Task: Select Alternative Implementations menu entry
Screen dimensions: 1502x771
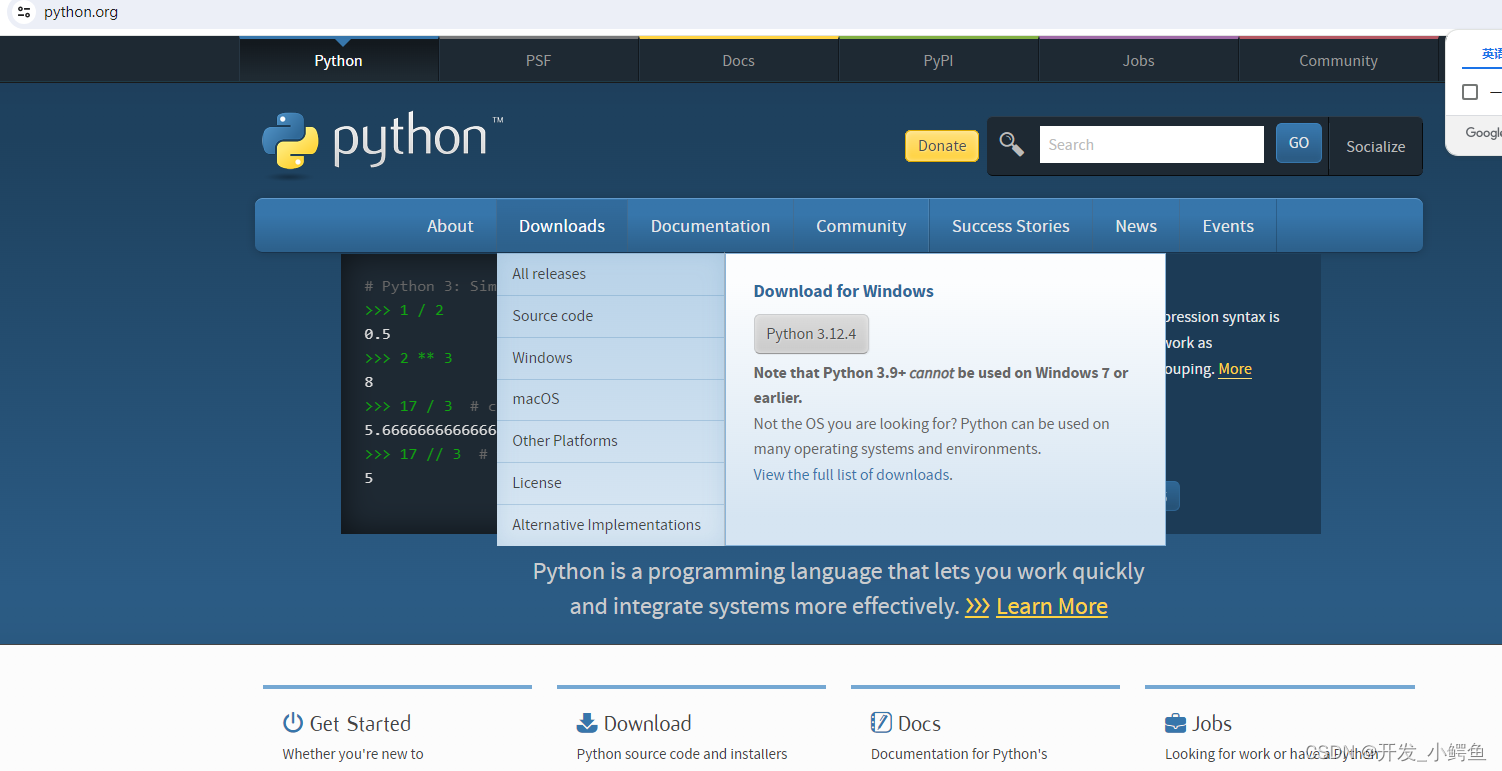Action: point(605,524)
